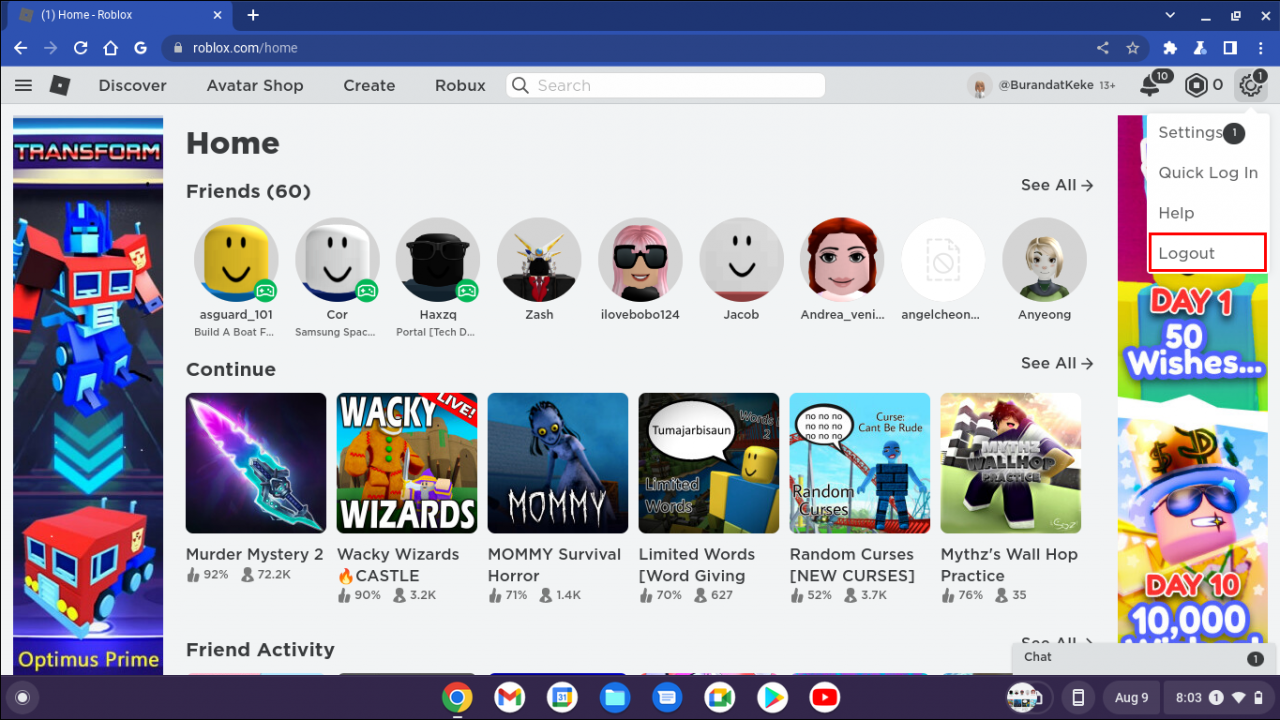Open the notification bell
The height and width of the screenshot is (720, 1280).
pos(1148,85)
